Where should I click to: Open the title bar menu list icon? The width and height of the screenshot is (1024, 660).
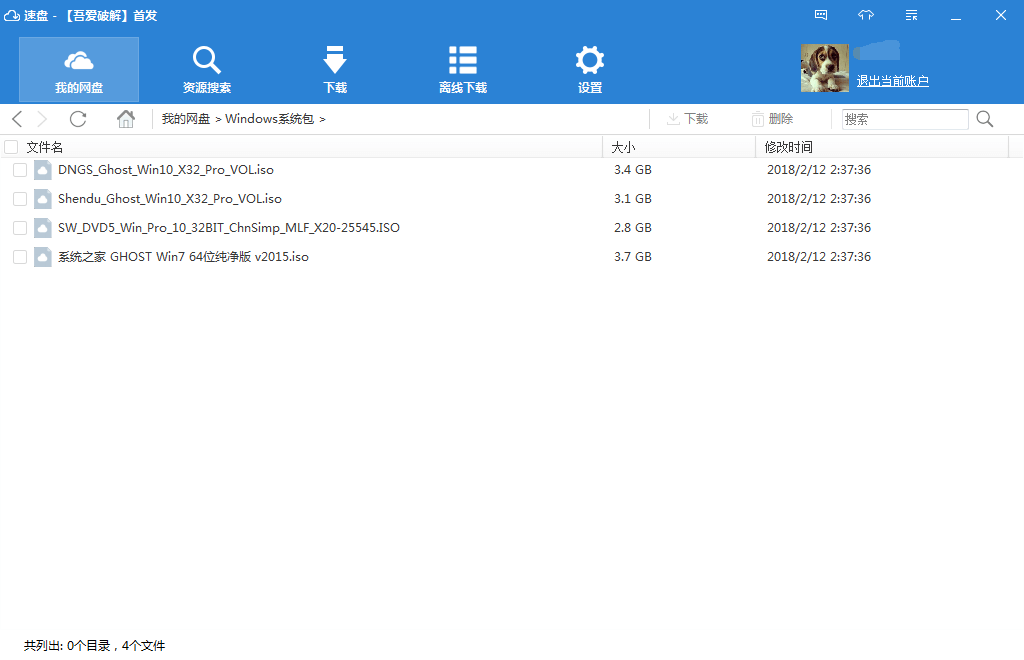coord(912,15)
